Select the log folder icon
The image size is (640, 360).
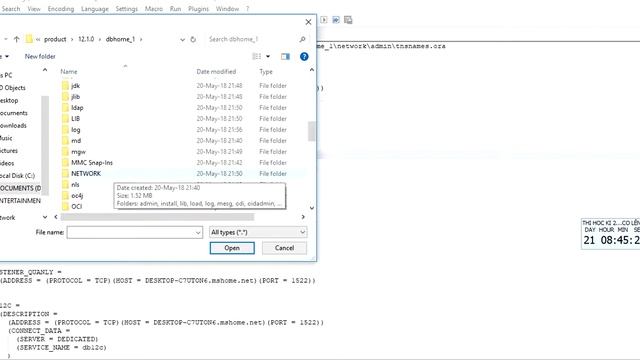click(x=65, y=130)
